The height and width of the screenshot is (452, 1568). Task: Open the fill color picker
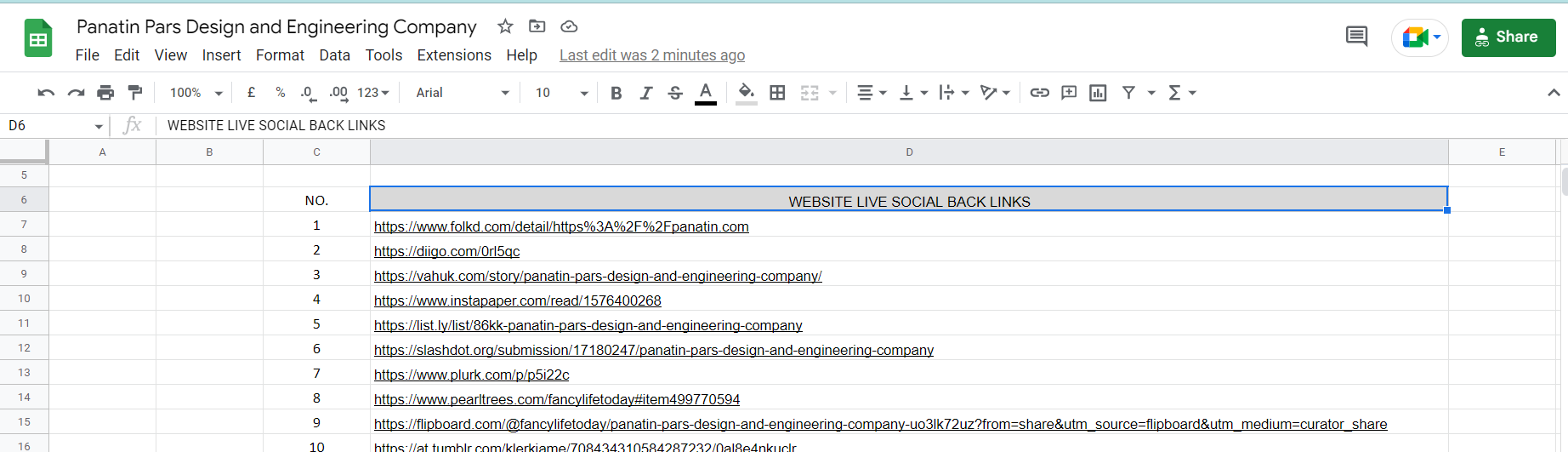pos(746,93)
